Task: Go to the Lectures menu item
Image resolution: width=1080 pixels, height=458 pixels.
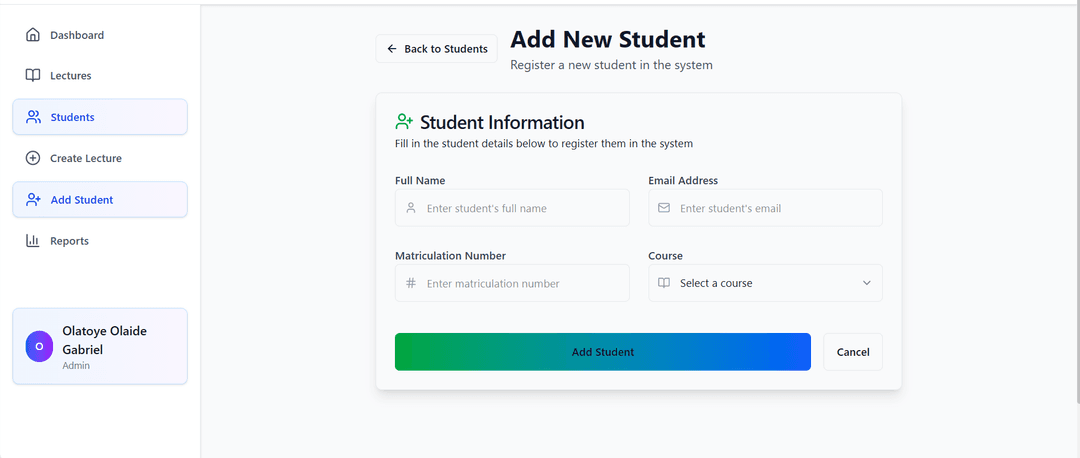Action: [70, 76]
